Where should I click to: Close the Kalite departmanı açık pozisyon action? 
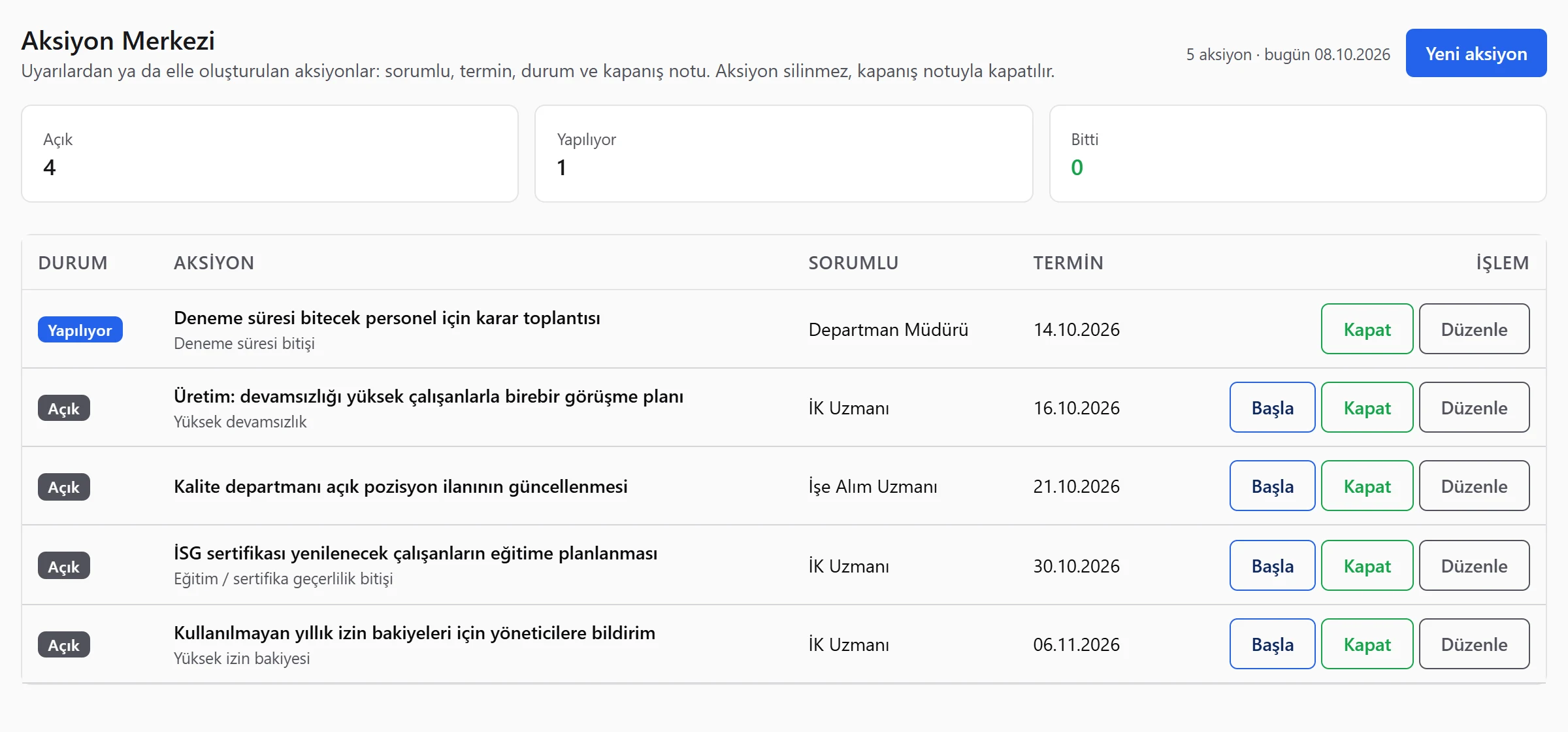1367,486
